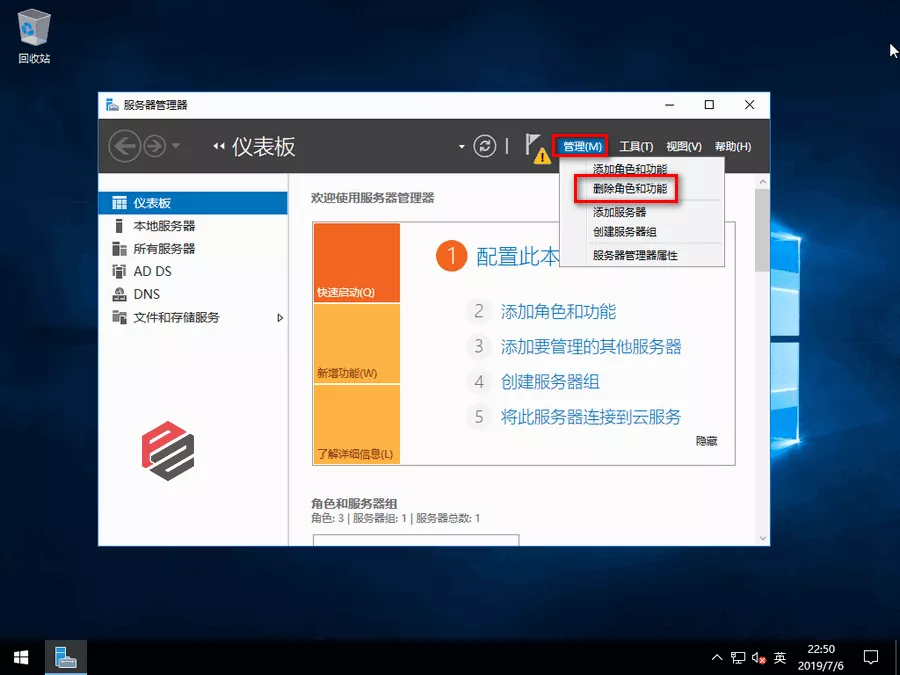Expand 文件和存储服务 submenu arrow

point(280,318)
